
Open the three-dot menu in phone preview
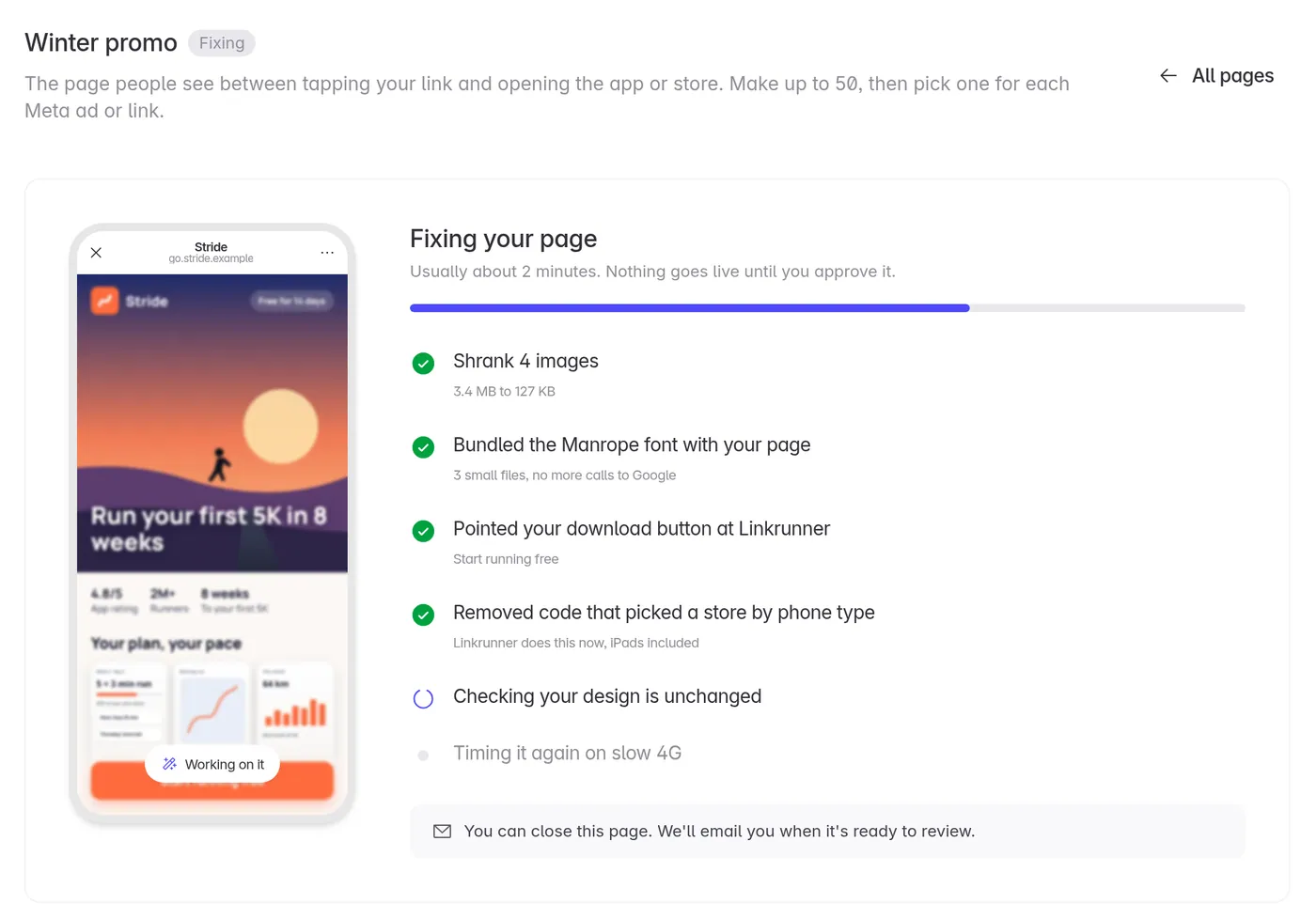(327, 253)
